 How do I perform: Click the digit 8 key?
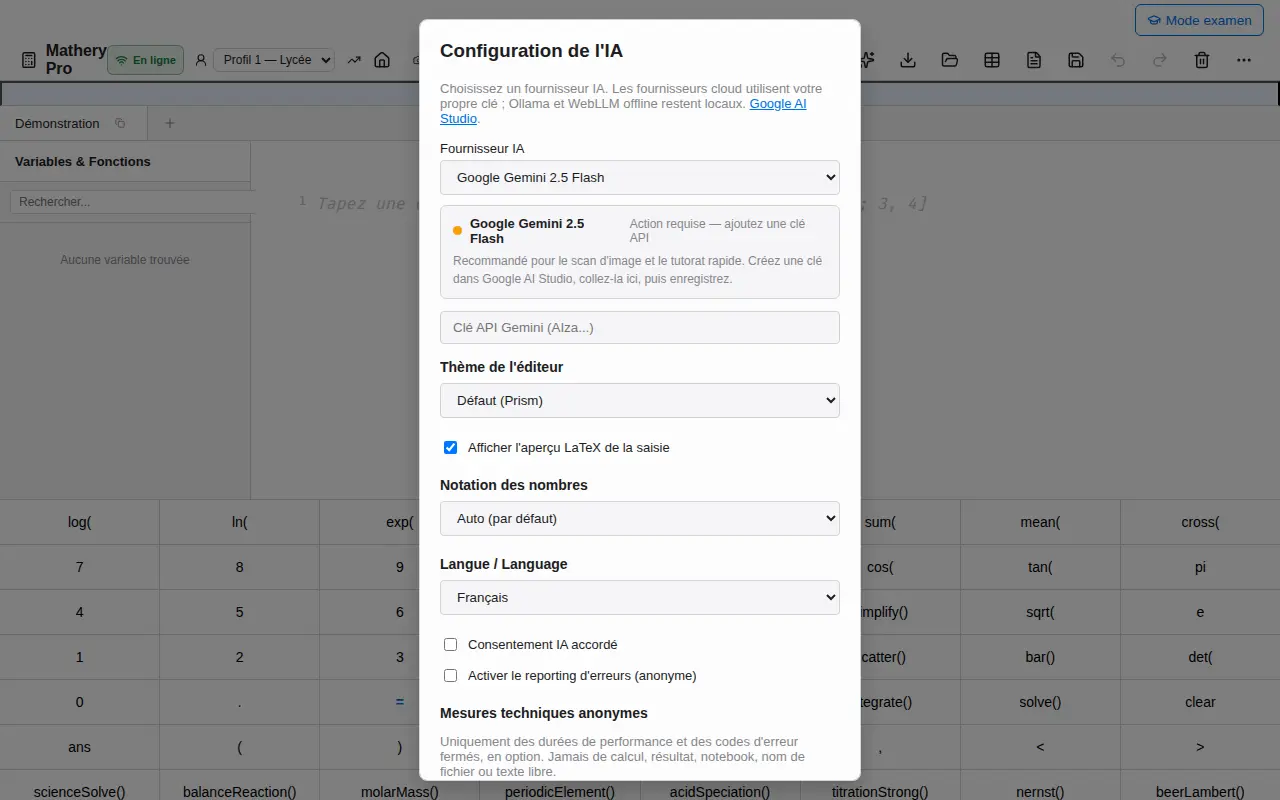coord(240,567)
